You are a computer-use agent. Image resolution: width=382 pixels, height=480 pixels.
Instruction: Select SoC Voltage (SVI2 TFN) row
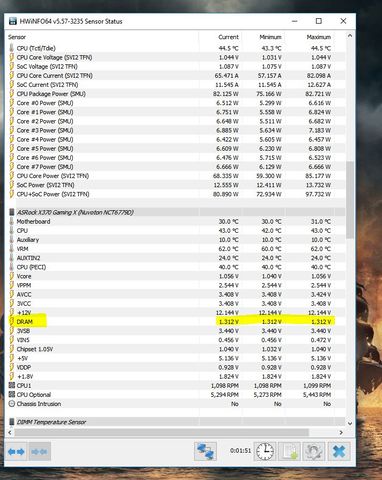176,66
